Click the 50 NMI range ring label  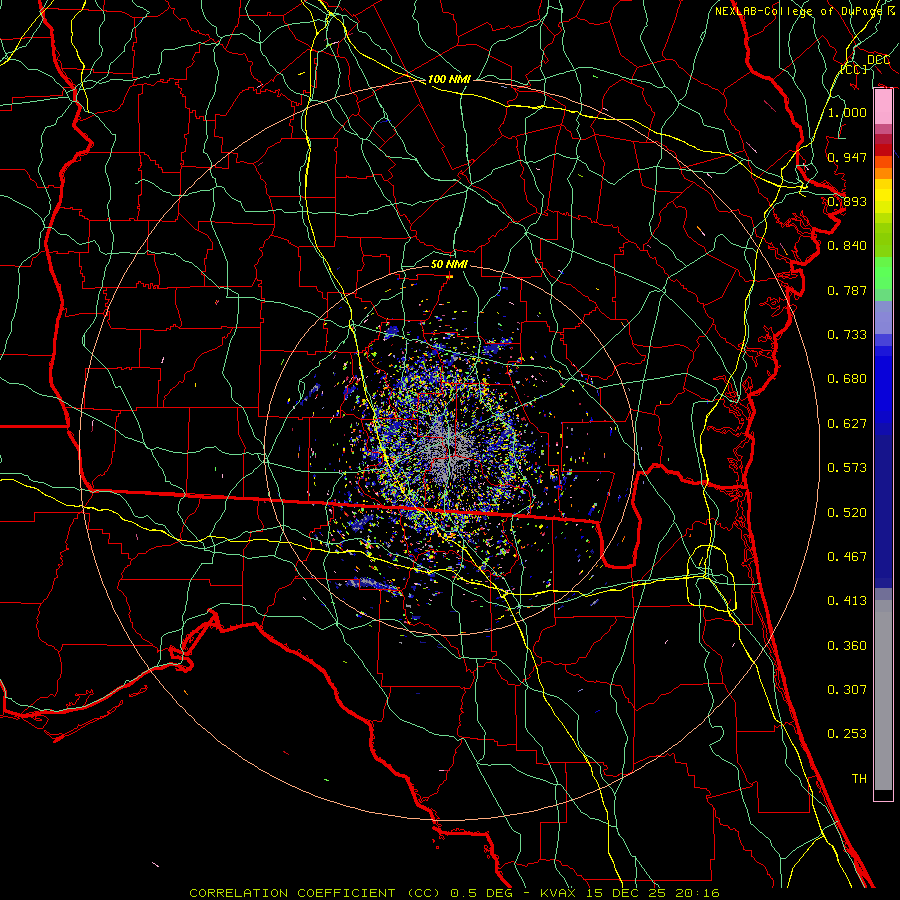pyautogui.click(x=449, y=264)
